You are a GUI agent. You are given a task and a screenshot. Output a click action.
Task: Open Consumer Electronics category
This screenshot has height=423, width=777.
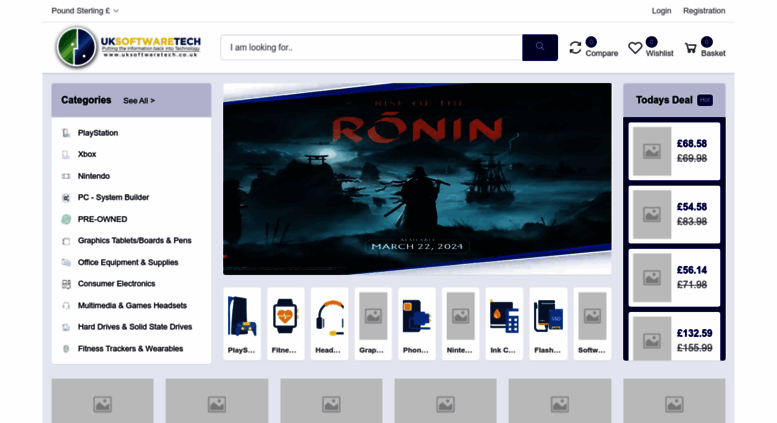(x=116, y=283)
